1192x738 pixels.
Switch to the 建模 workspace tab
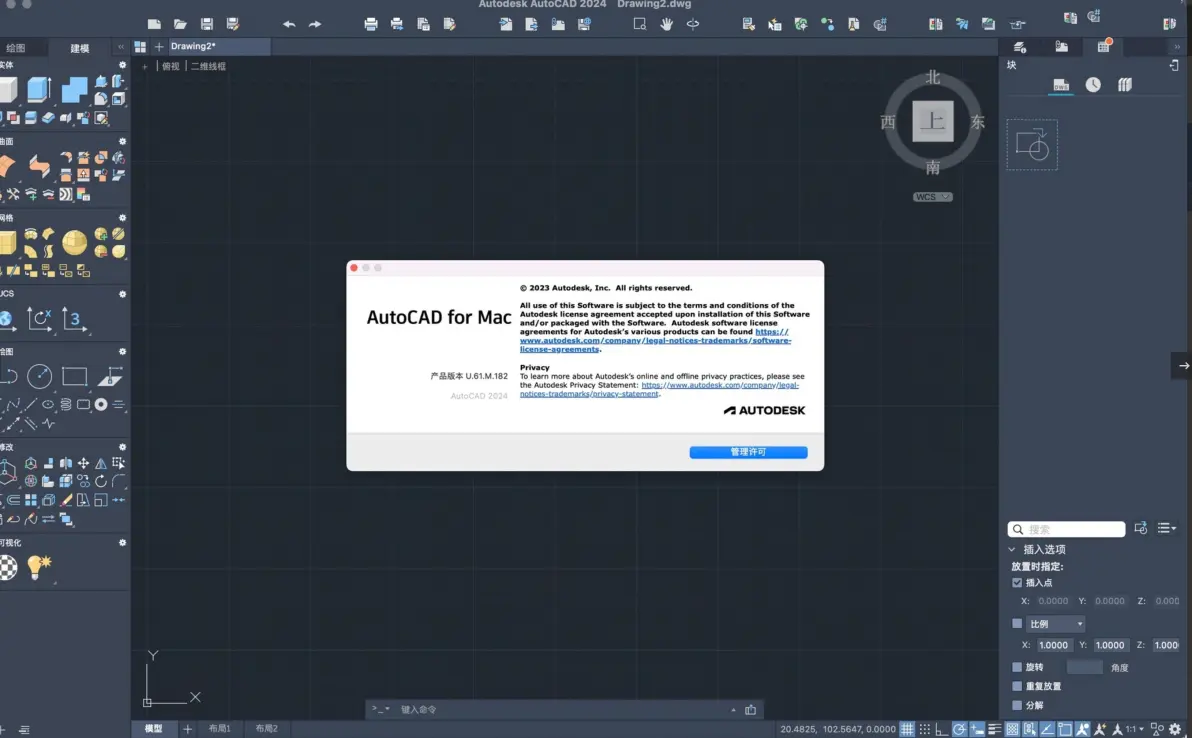click(x=80, y=48)
